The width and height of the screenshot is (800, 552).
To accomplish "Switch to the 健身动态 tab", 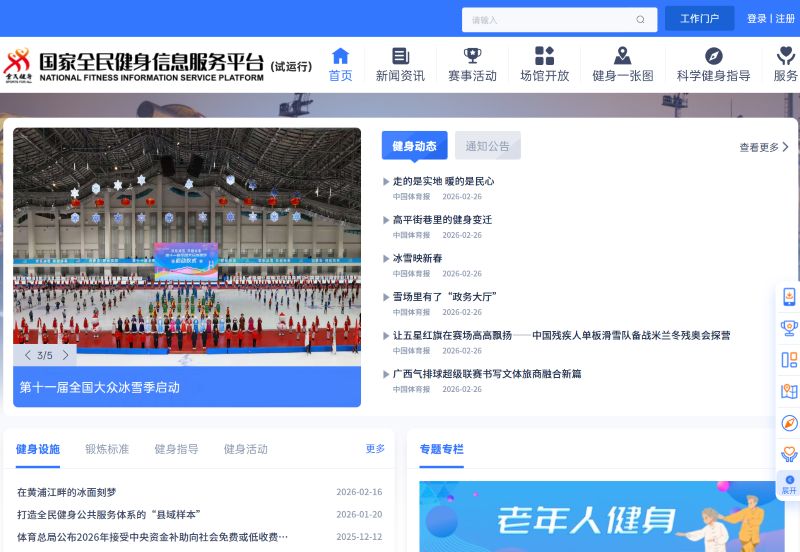I will (414, 146).
